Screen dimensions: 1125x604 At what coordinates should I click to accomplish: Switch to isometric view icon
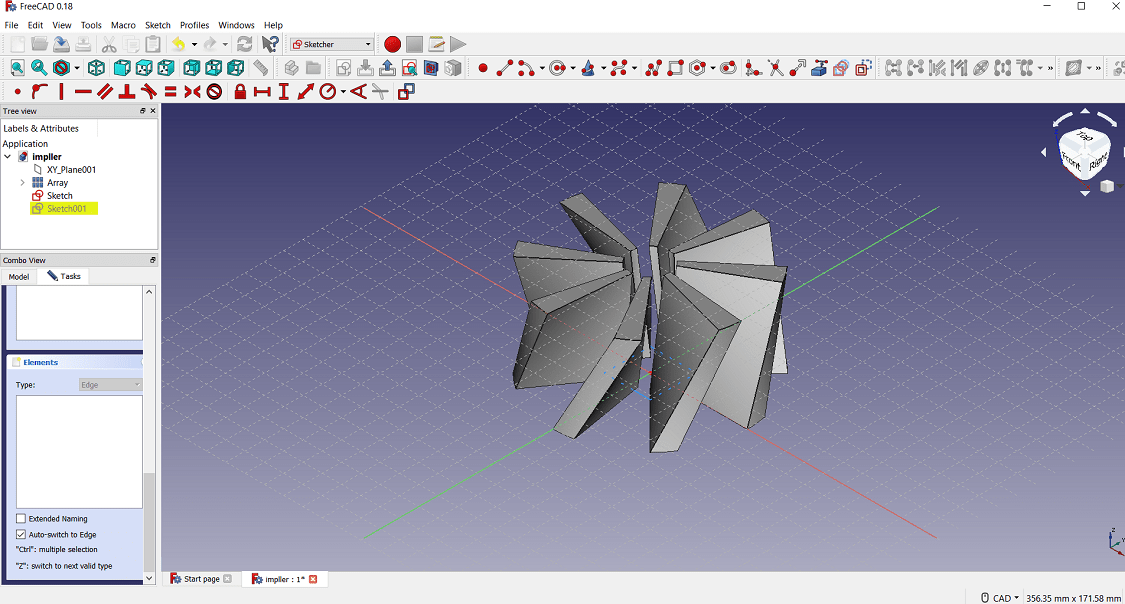[96, 68]
